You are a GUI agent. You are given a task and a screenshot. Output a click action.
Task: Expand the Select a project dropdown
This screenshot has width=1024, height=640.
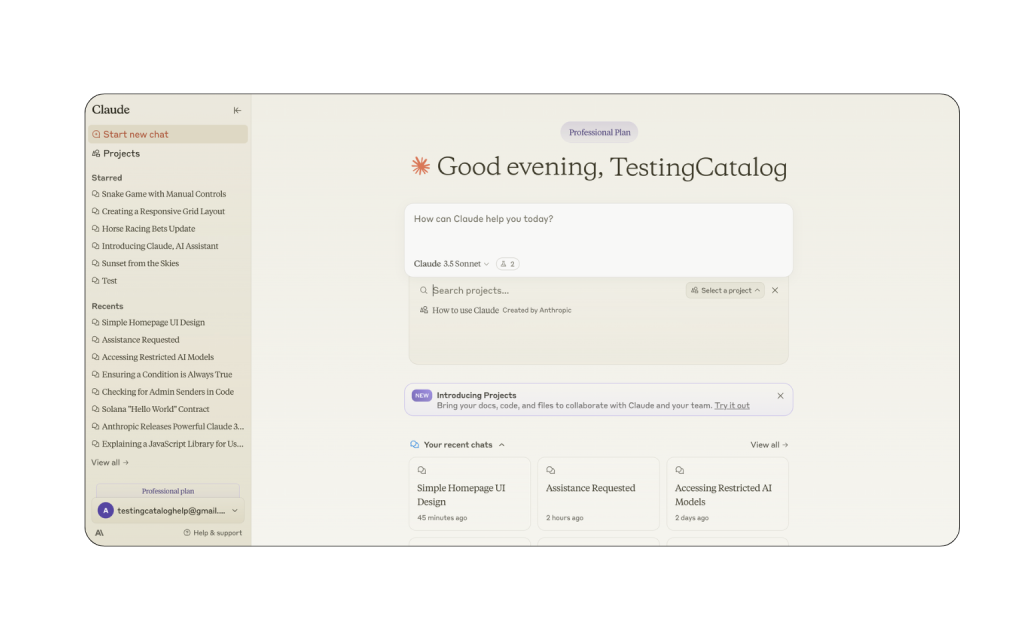coord(725,290)
